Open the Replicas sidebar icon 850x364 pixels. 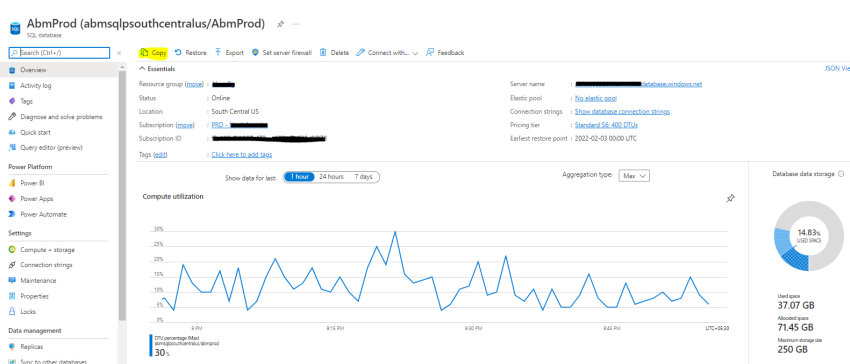tap(12, 347)
